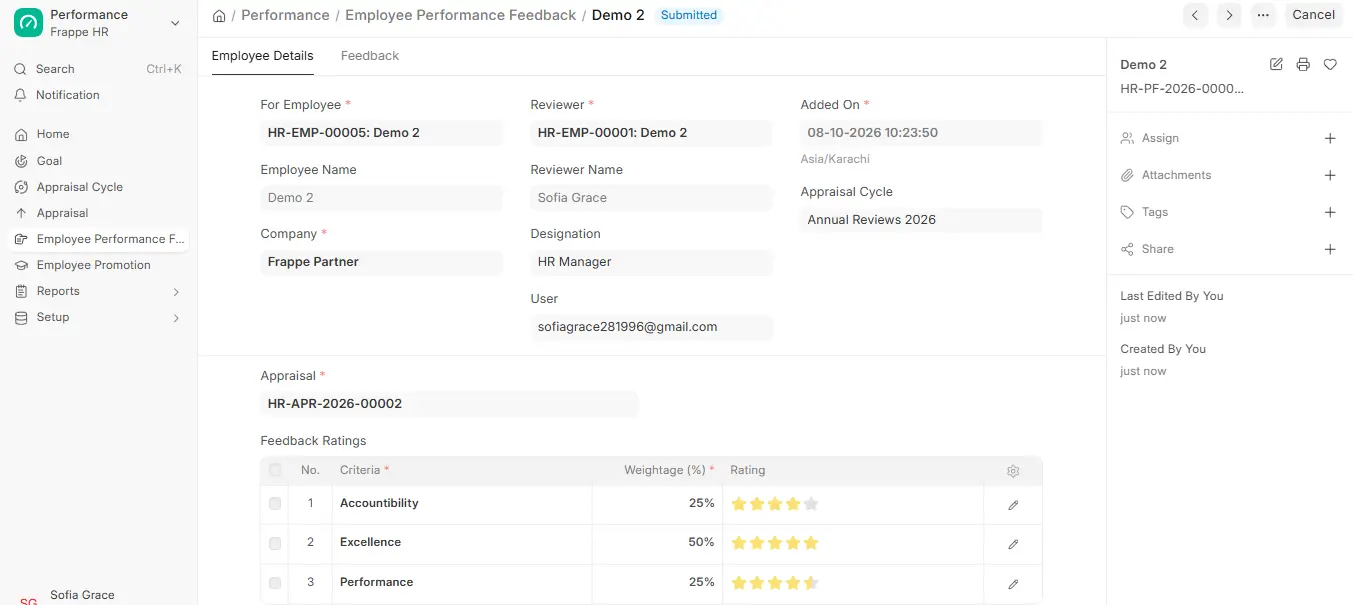Open Employee Performance Feedback in sidebar

click(98, 239)
